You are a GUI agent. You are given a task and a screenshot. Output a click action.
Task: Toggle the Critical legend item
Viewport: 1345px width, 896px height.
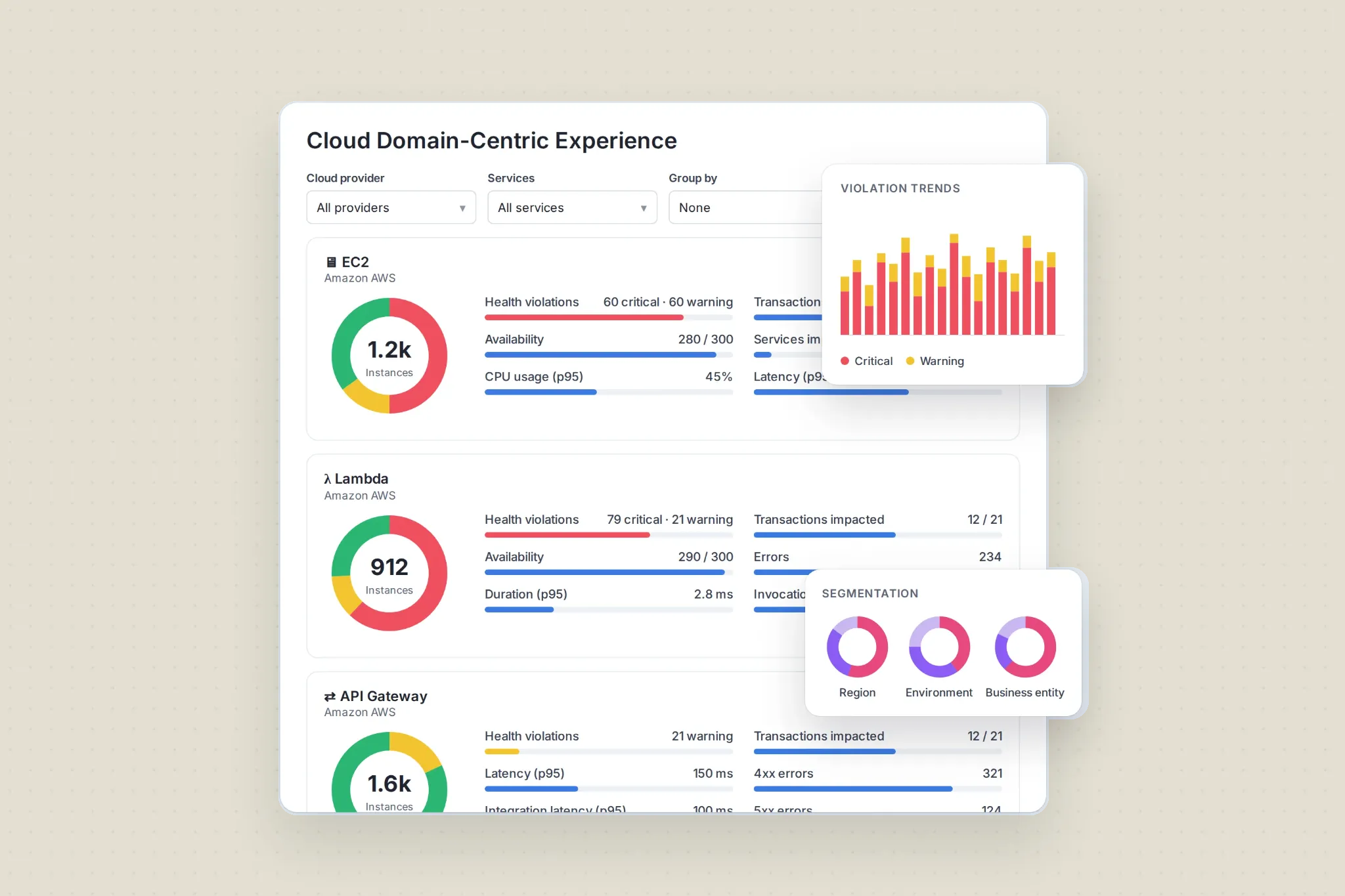pyautogui.click(x=866, y=361)
